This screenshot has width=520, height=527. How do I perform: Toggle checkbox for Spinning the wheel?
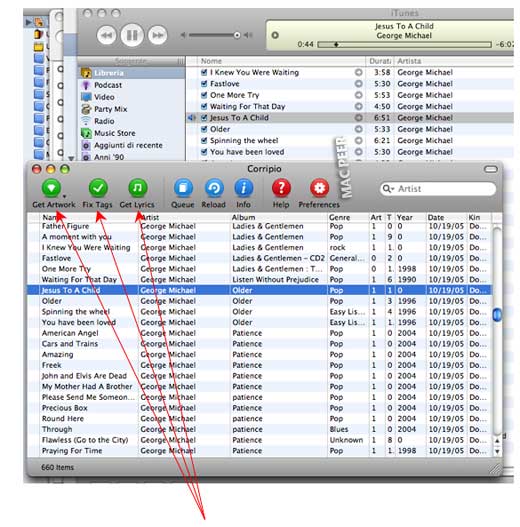(x=204, y=140)
